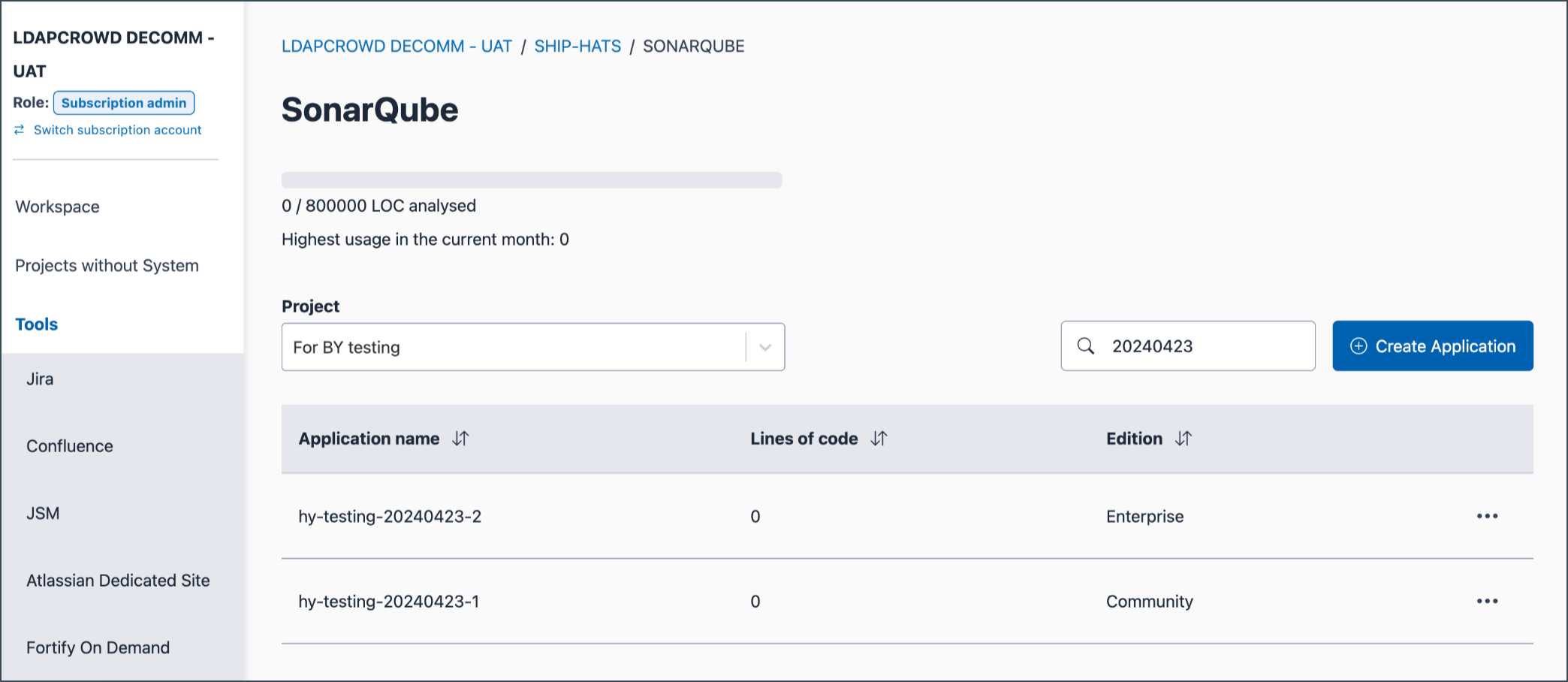Select the hy-testing-20240423-2 application name
Screen dimensions: 1568x682
pyautogui.click(x=390, y=516)
